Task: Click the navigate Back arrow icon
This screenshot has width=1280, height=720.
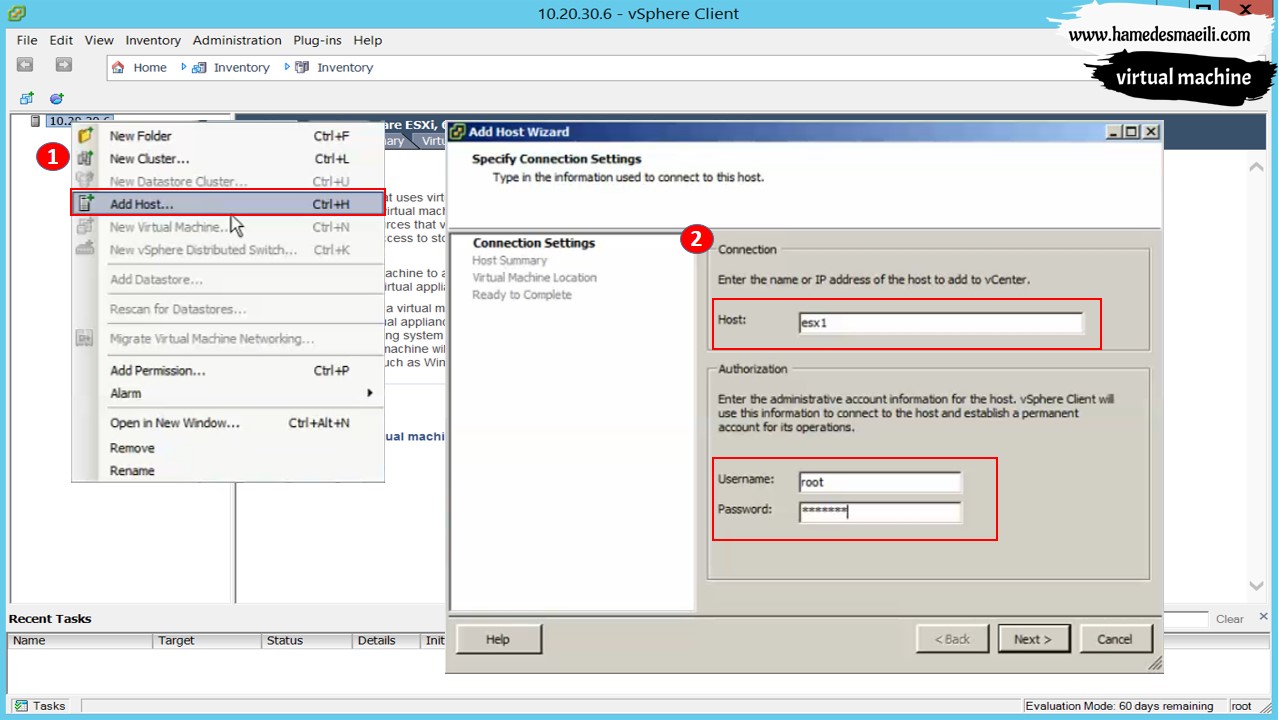Action: click(x=25, y=65)
